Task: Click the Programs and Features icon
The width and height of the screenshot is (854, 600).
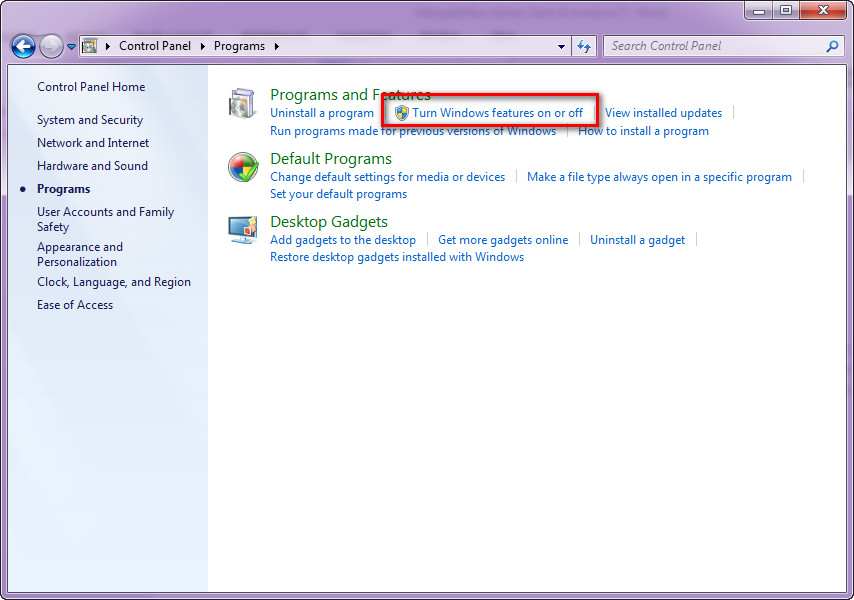Action: click(x=242, y=103)
